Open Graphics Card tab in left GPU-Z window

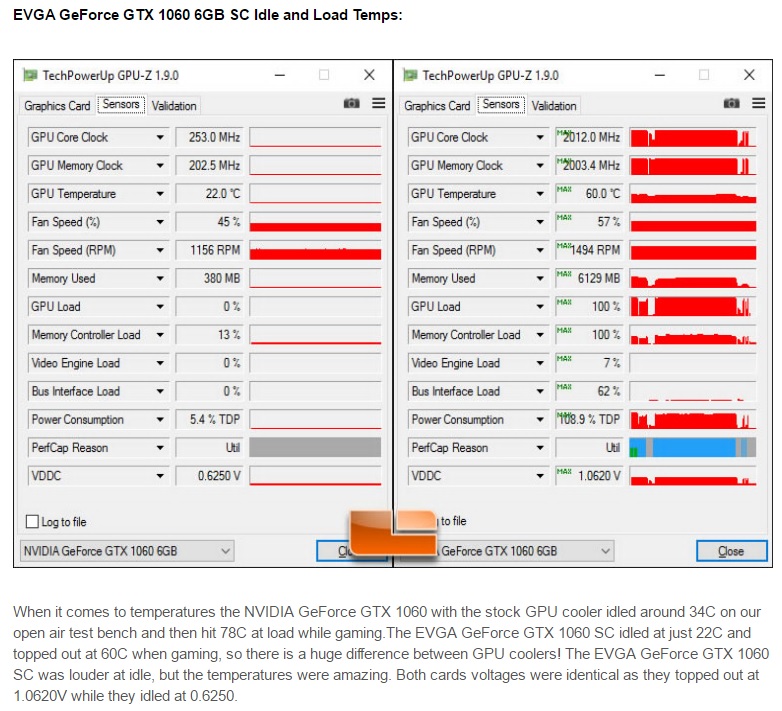tap(57, 106)
